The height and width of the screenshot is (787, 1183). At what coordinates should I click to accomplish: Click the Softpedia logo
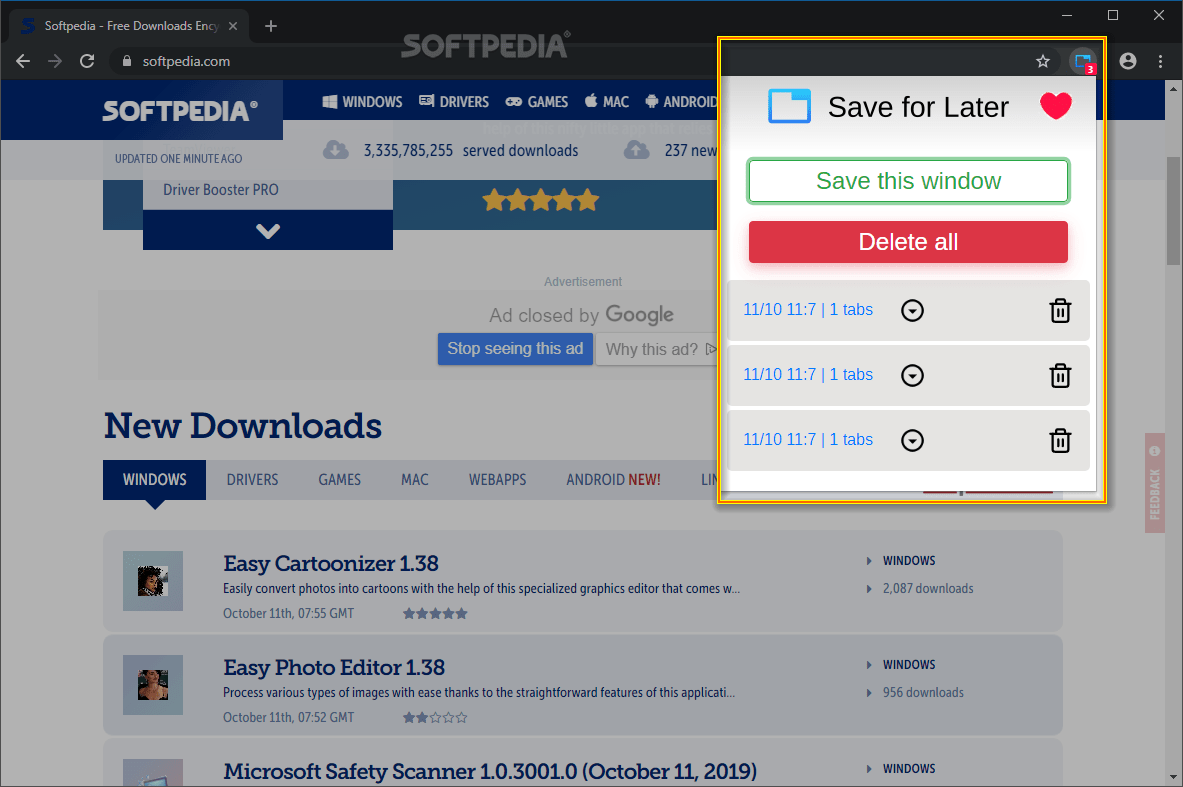click(x=180, y=111)
